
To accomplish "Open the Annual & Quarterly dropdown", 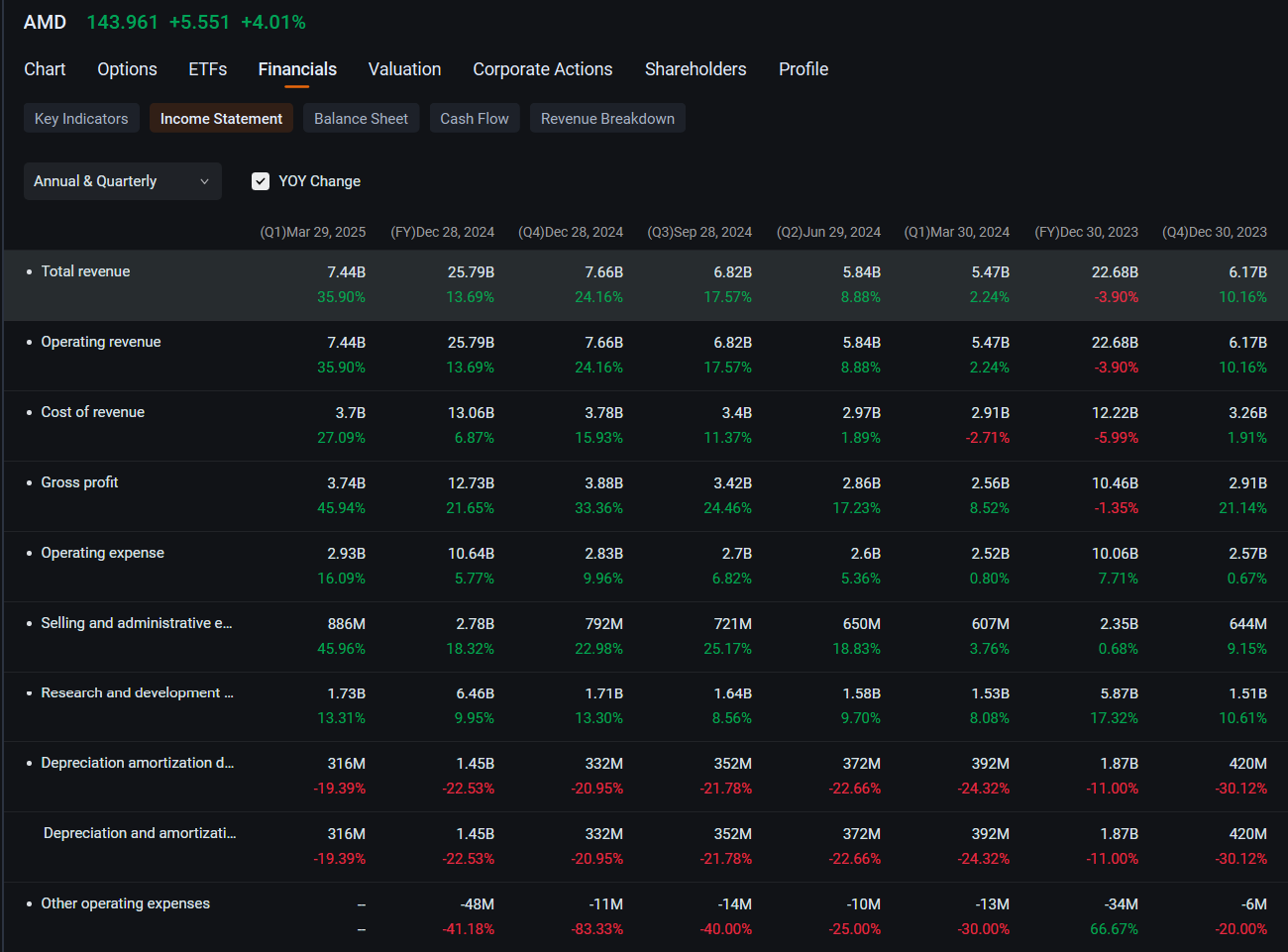I will point(123,181).
